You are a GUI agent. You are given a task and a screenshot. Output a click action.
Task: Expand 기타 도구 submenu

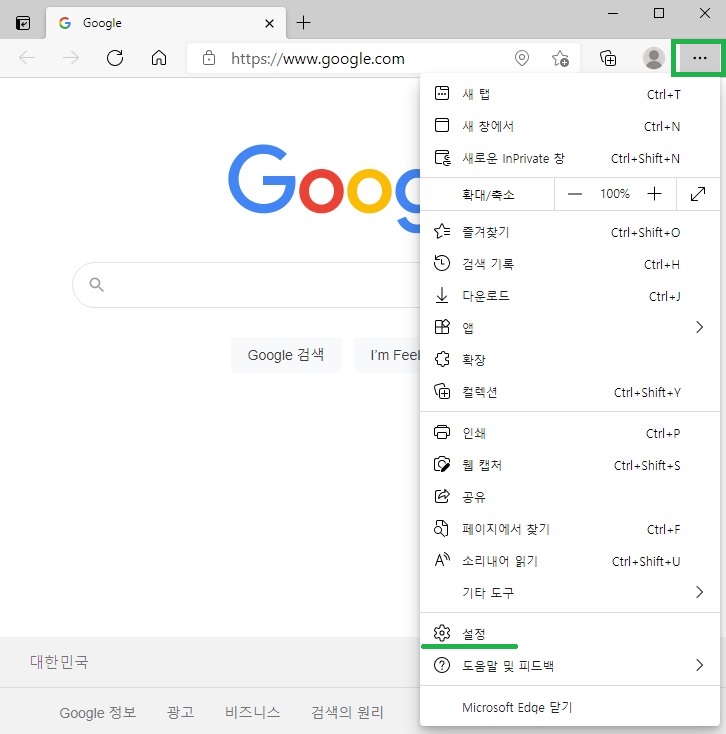(570, 593)
